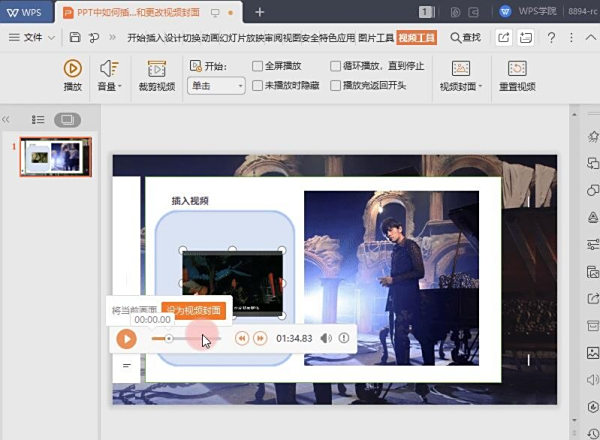Switch to the 开始 ribbon tab
Viewport: 600px width, 440px height.
[136, 37]
